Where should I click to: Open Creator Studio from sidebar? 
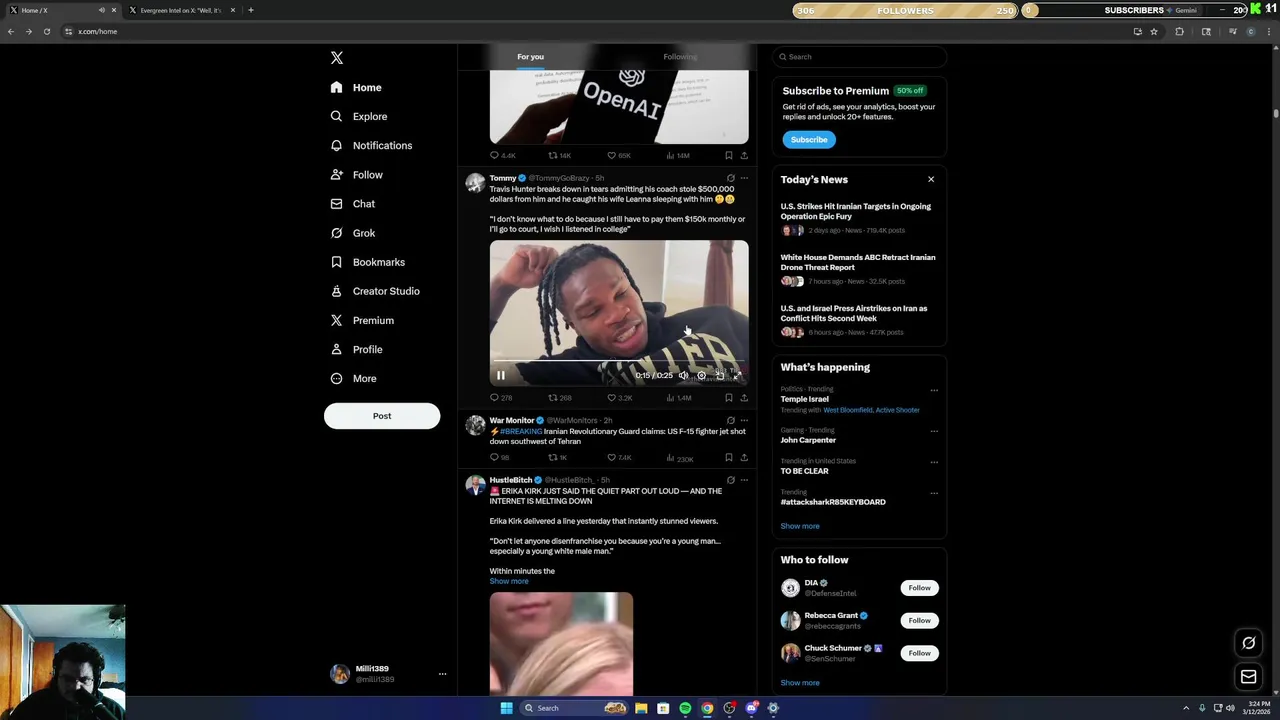375,291
